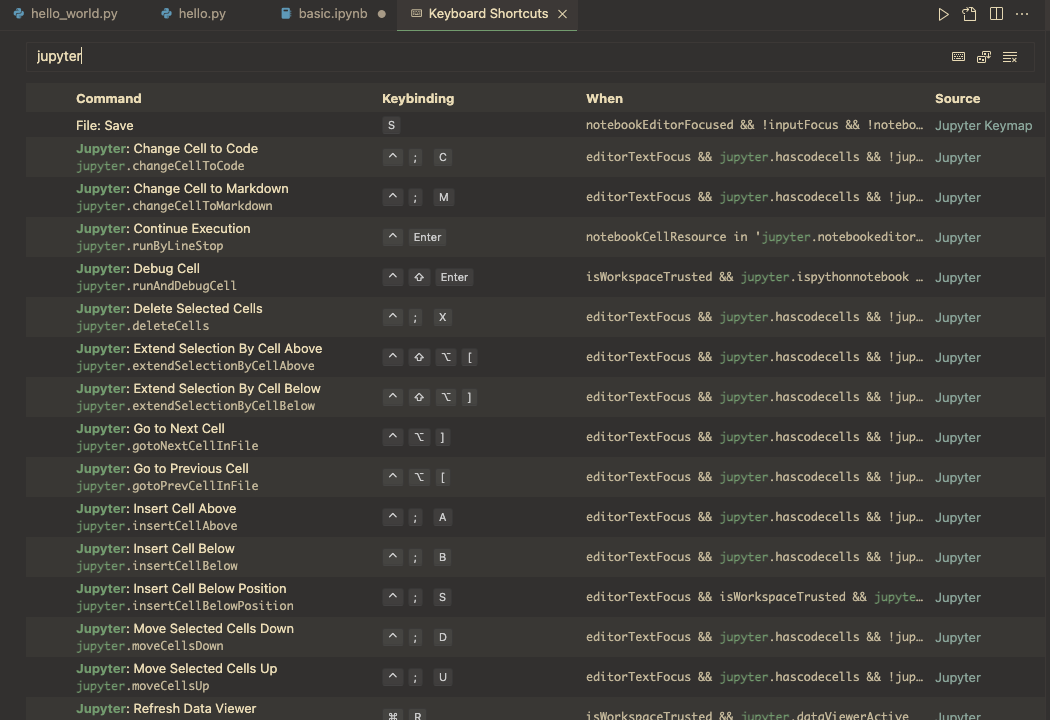Click the When clause of File: Save

coord(754,125)
